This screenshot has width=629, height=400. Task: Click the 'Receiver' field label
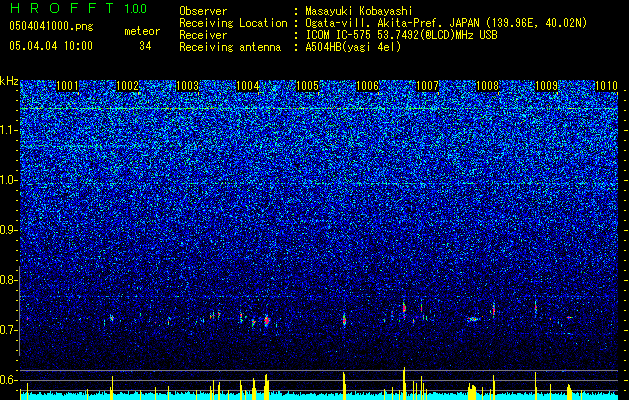coord(203,35)
